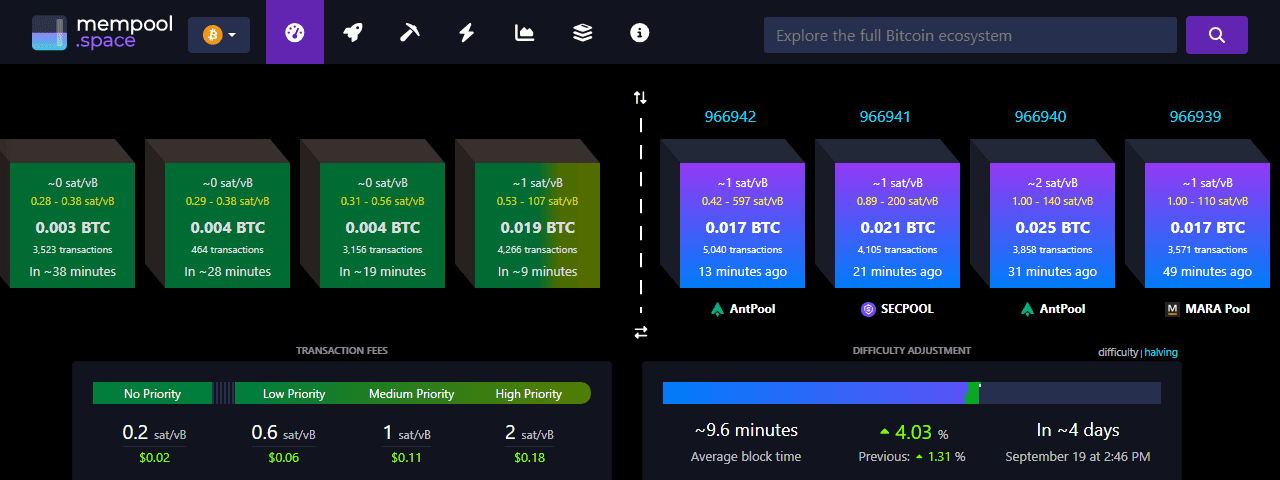Click the difficulty adjustment progress bar
Screen dimensions: 1280x480
(912, 393)
